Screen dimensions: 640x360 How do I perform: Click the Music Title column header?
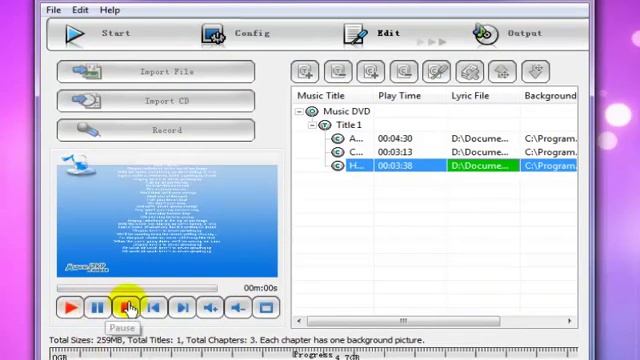coord(321,96)
